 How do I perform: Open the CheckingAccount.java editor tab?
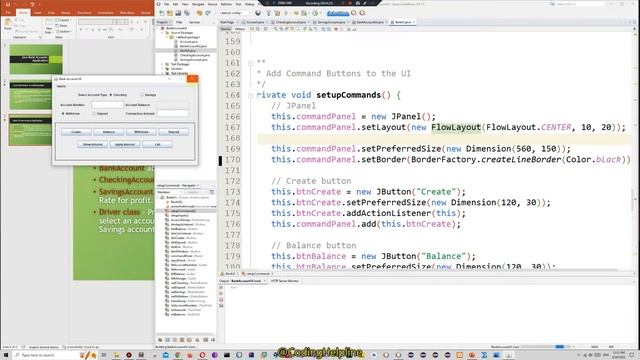point(291,22)
